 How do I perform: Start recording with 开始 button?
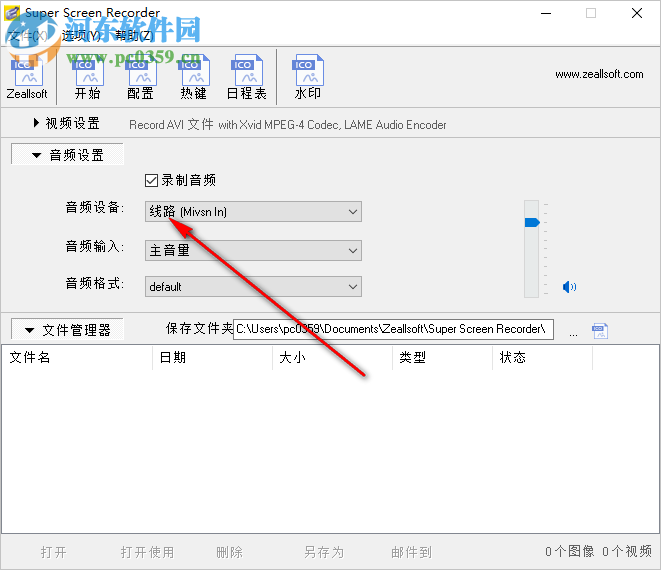tap(88, 77)
